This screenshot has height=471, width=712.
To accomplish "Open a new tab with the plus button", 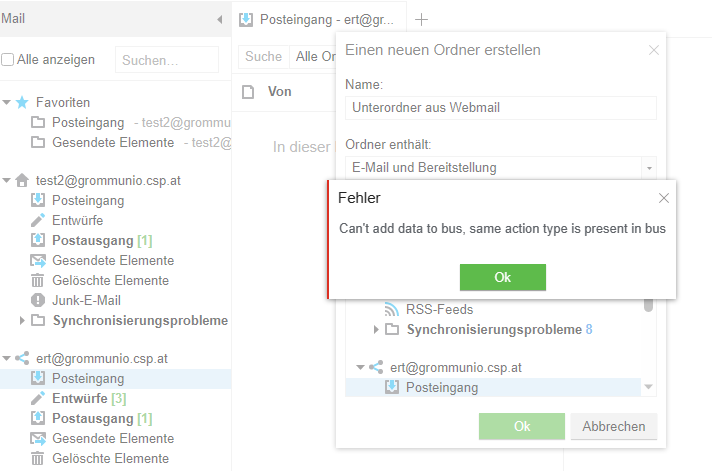I will pos(422,19).
